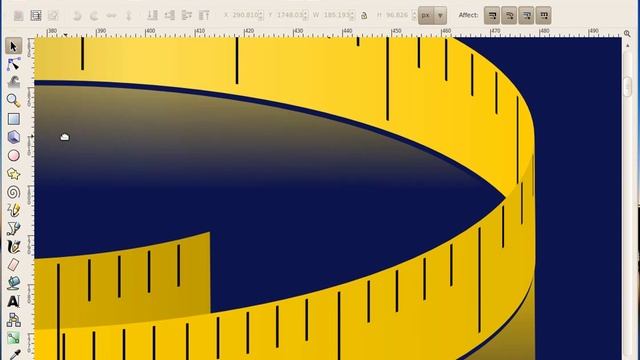The width and height of the screenshot is (640, 360).
Task: Select the Selector arrow tool
Action: tap(13, 46)
